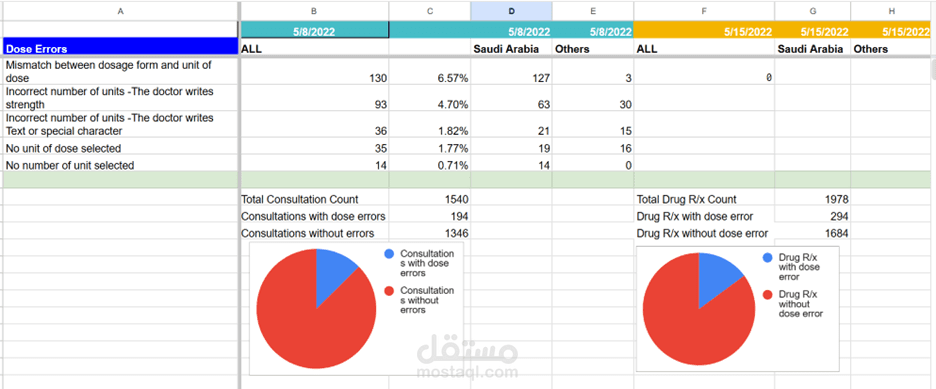This screenshot has height=389, width=936.
Task: Click red legend dot for consultations without errors
Action: [389, 291]
